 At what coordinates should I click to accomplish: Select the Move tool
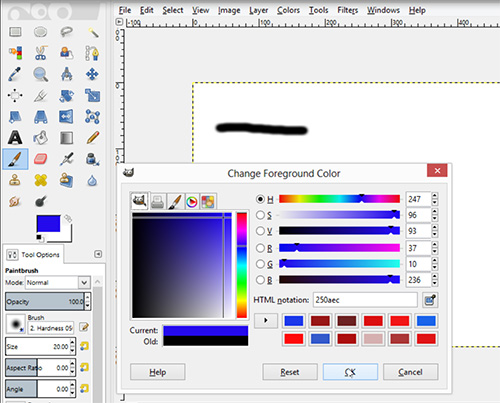[x=92, y=74]
